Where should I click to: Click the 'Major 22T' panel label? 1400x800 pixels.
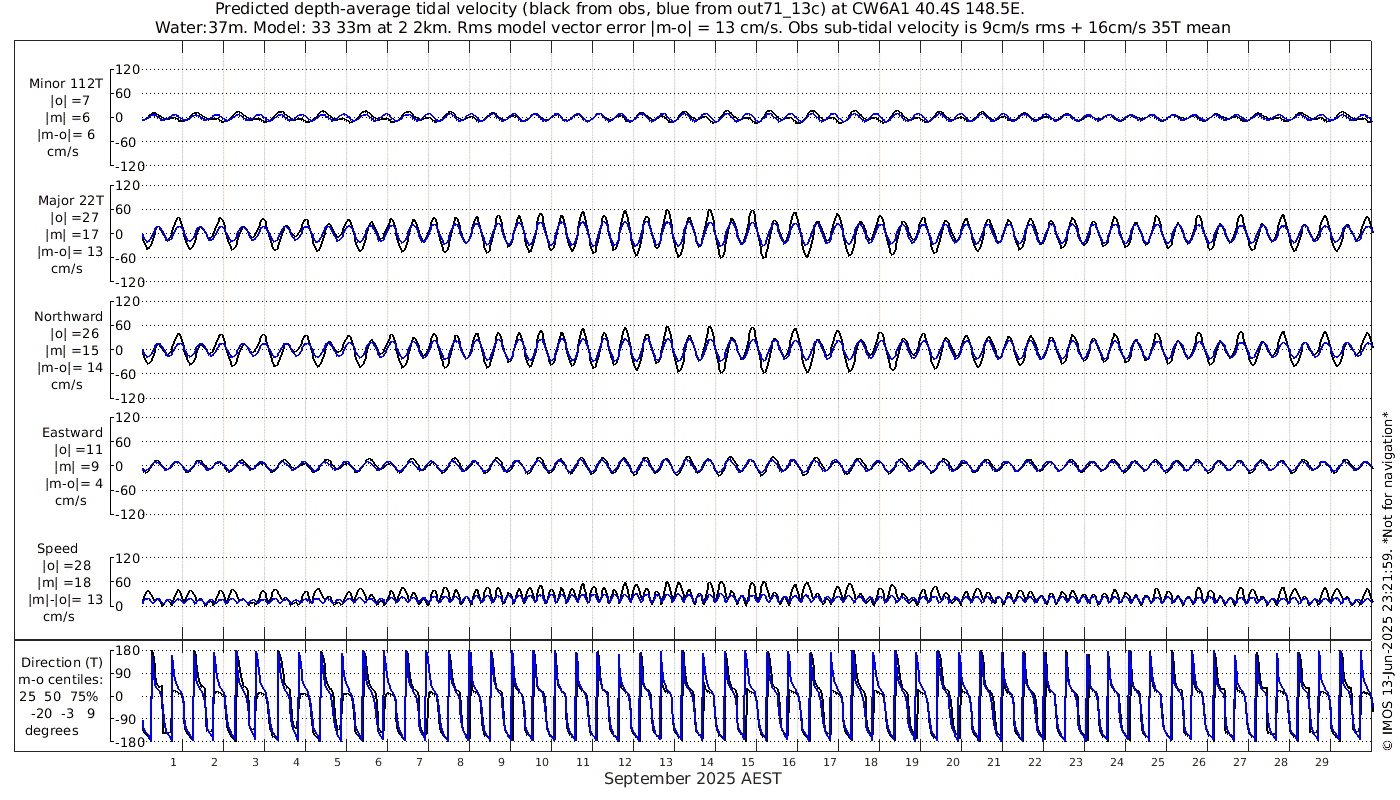(x=70, y=200)
